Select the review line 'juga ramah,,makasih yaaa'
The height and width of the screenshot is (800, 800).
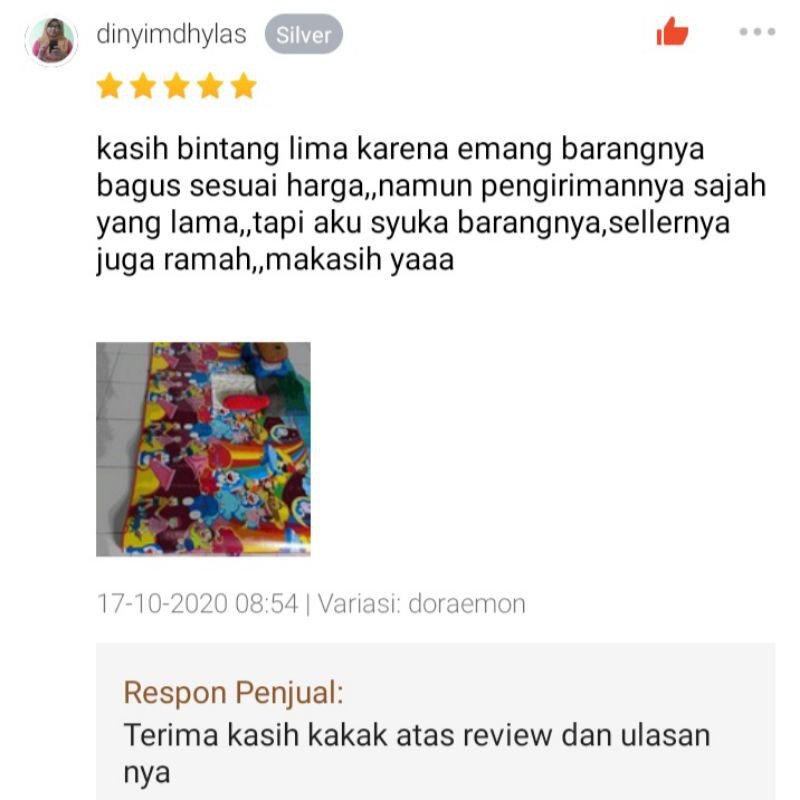click(x=276, y=260)
